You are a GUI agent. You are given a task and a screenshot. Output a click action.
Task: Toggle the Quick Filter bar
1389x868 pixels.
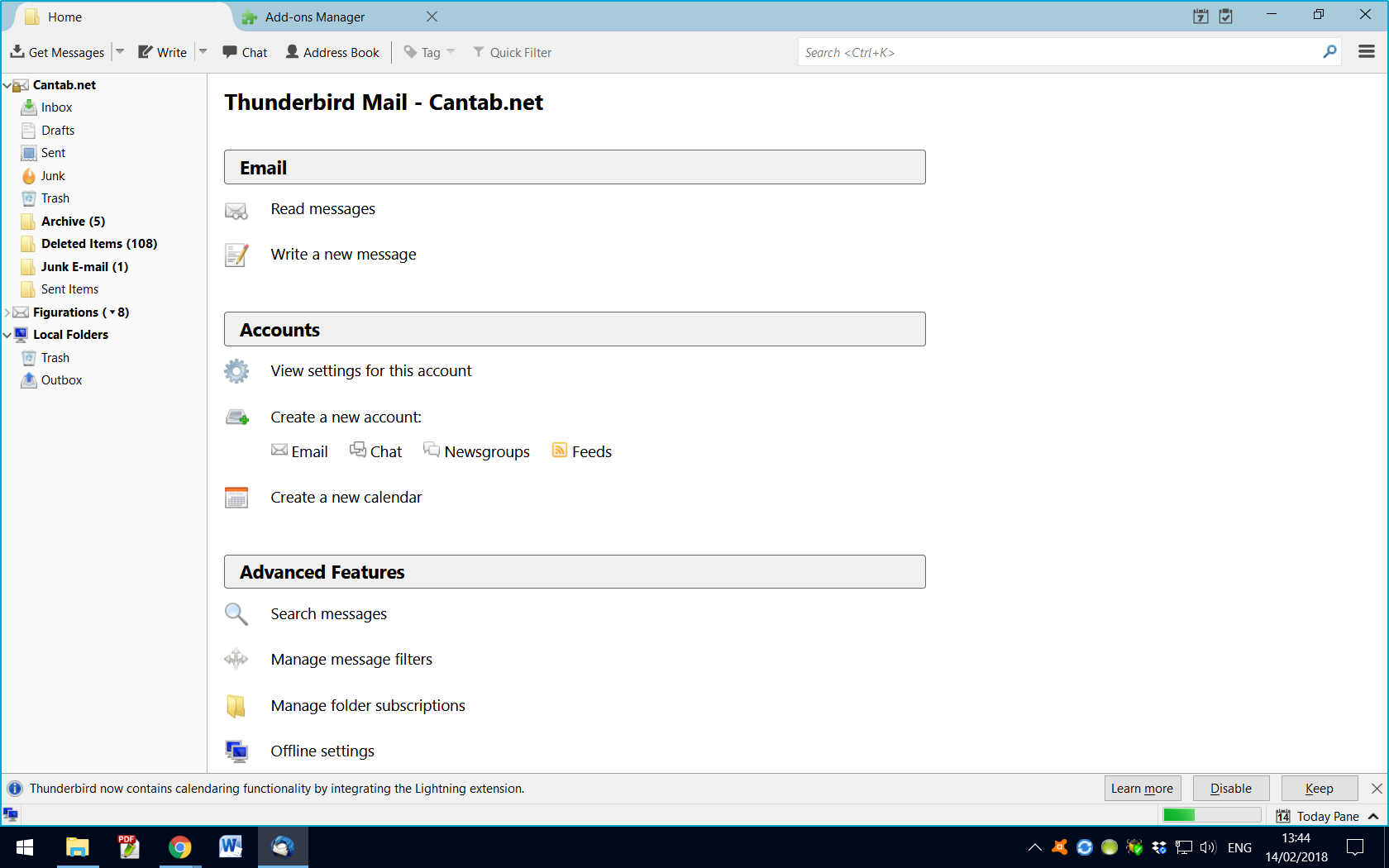(513, 51)
